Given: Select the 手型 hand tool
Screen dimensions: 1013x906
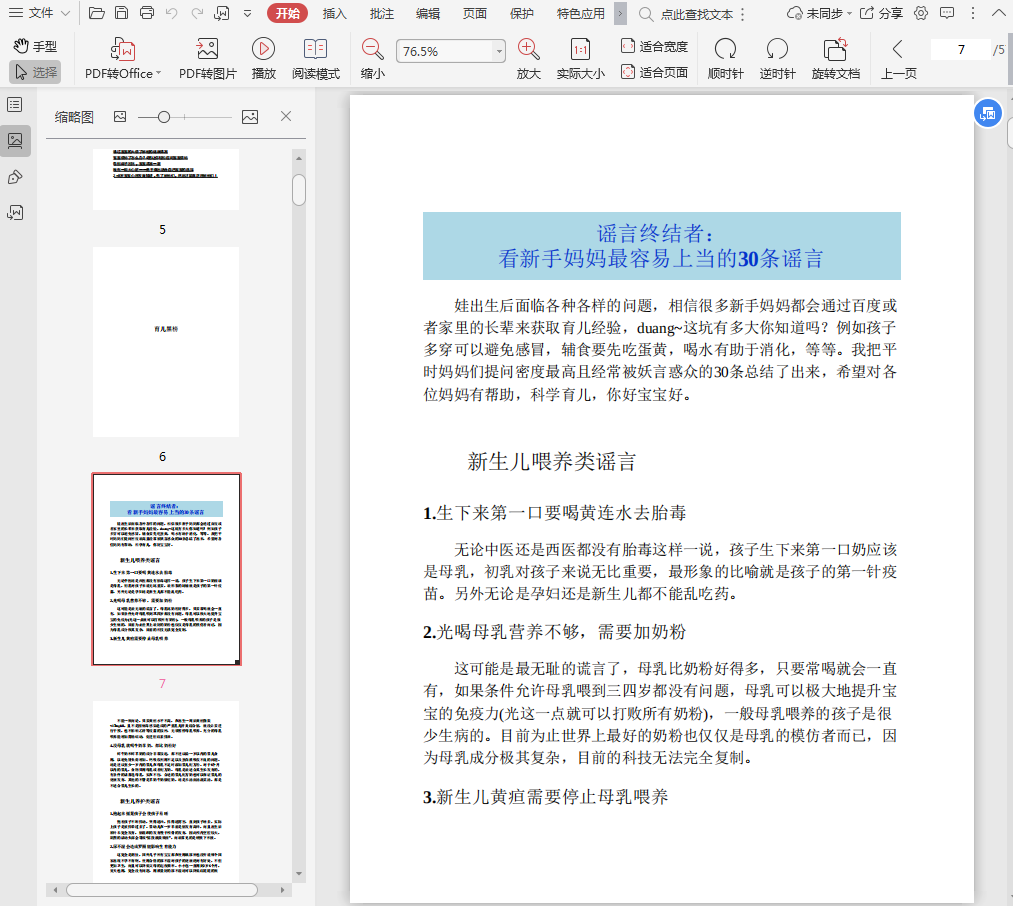Looking at the screenshot, I should (35, 47).
